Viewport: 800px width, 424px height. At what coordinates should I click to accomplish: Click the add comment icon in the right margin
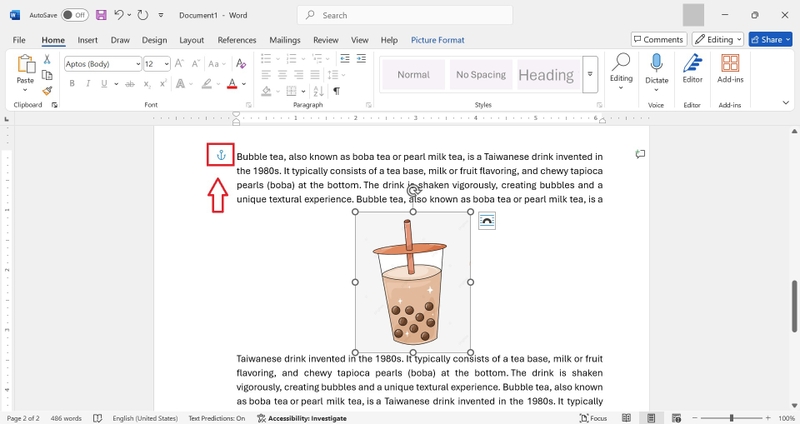[x=640, y=154]
